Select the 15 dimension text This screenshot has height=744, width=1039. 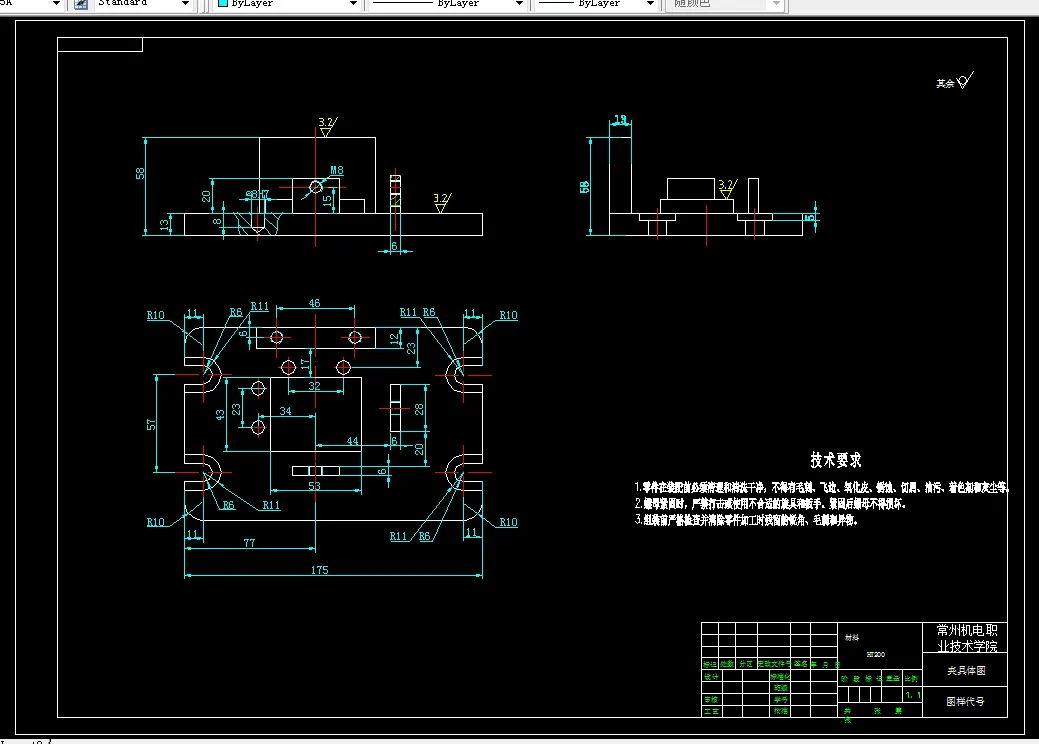tap(327, 200)
